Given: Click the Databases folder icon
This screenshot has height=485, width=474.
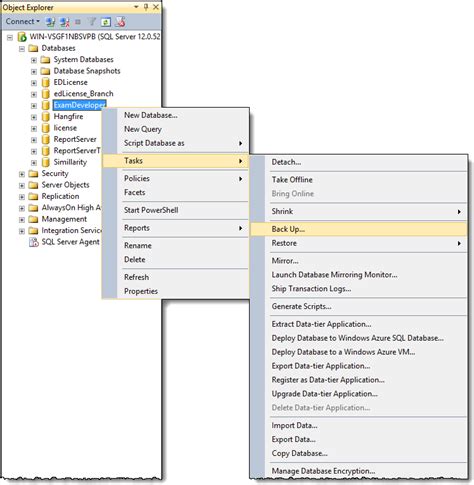Looking at the screenshot, I should [x=33, y=48].
